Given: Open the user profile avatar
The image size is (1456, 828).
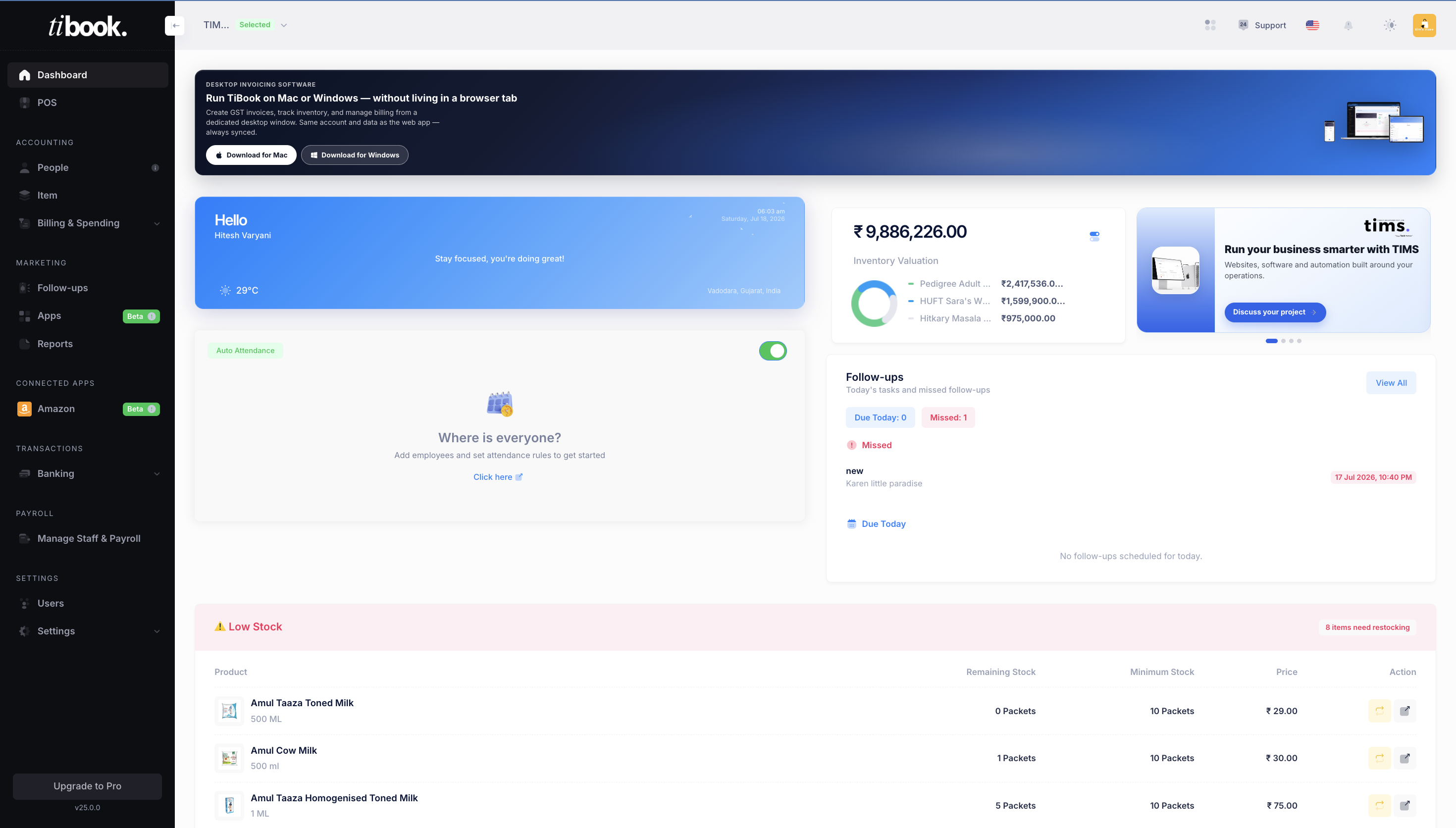Looking at the screenshot, I should tap(1424, 26).
